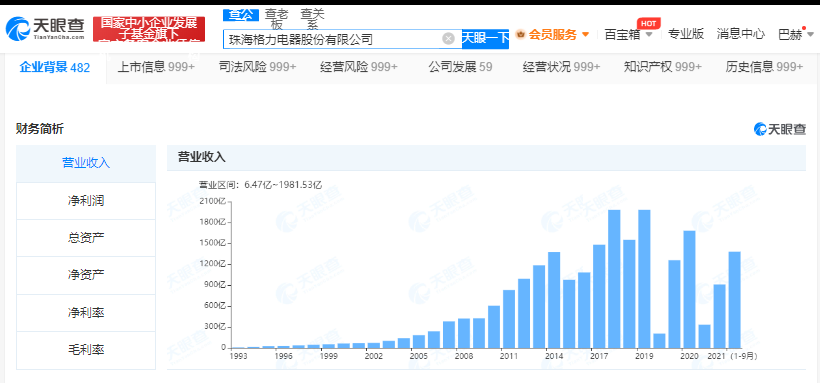Switch to the 公司发展 59 tab

[x=460, y=67]
